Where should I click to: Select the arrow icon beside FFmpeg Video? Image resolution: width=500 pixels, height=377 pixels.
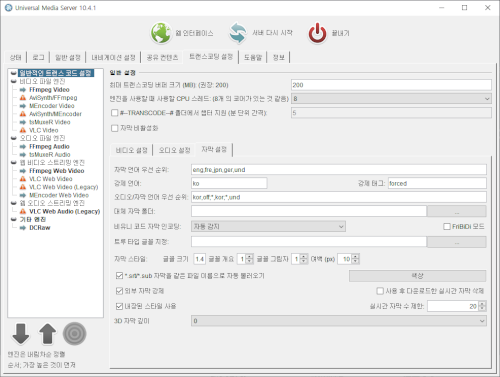[x=23, y=90]
